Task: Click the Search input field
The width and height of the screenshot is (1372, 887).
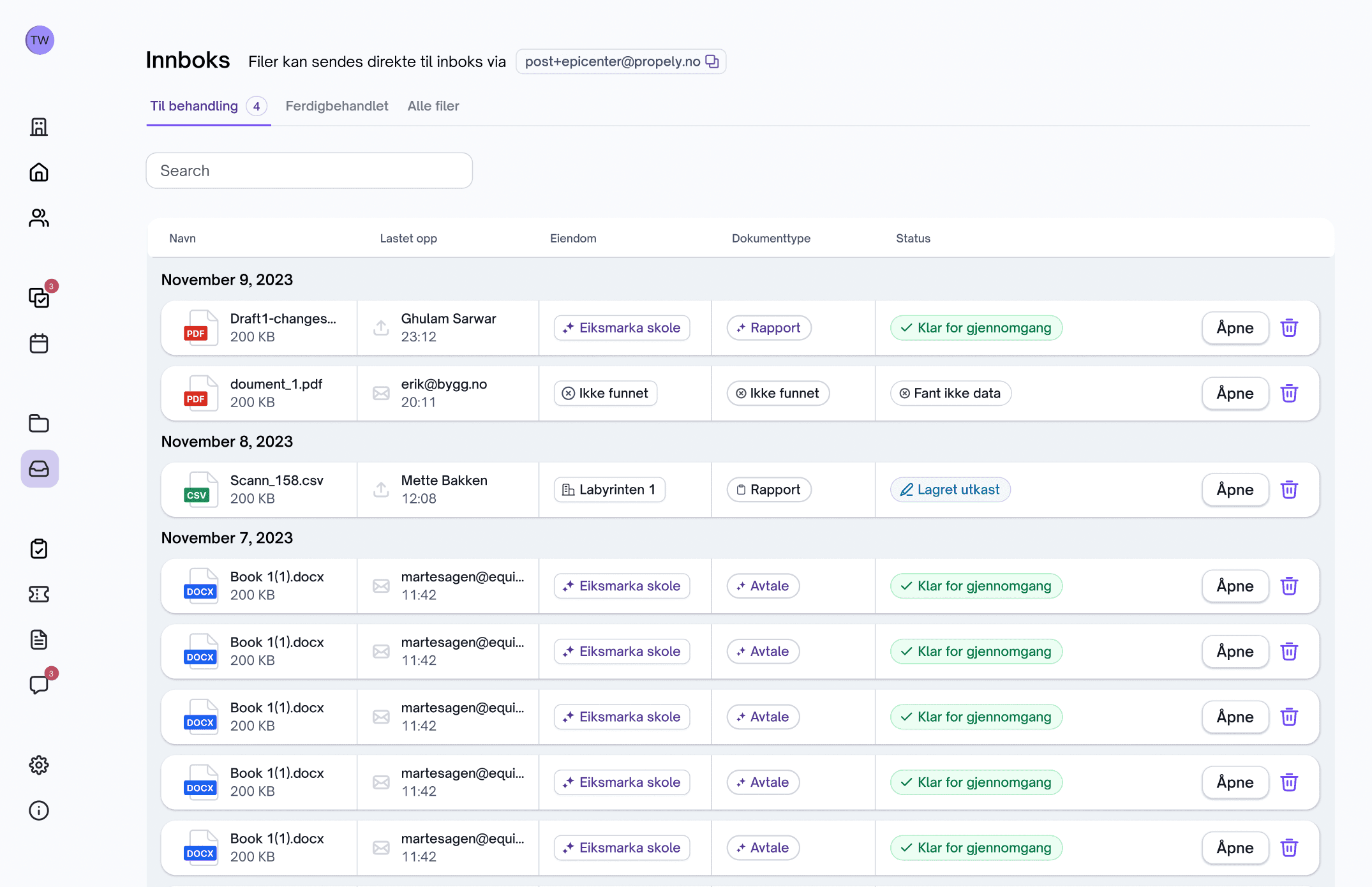Action: point(309,170)
